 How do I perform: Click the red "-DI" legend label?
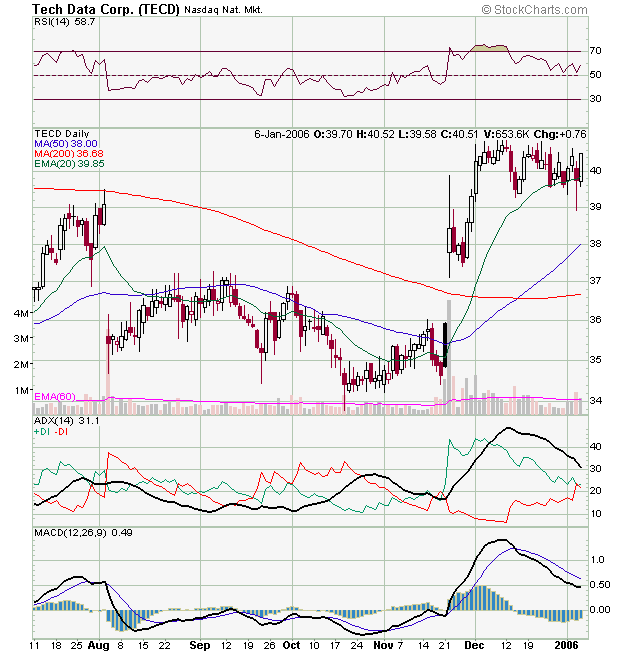pyautogui.click(x=61, y=432)
